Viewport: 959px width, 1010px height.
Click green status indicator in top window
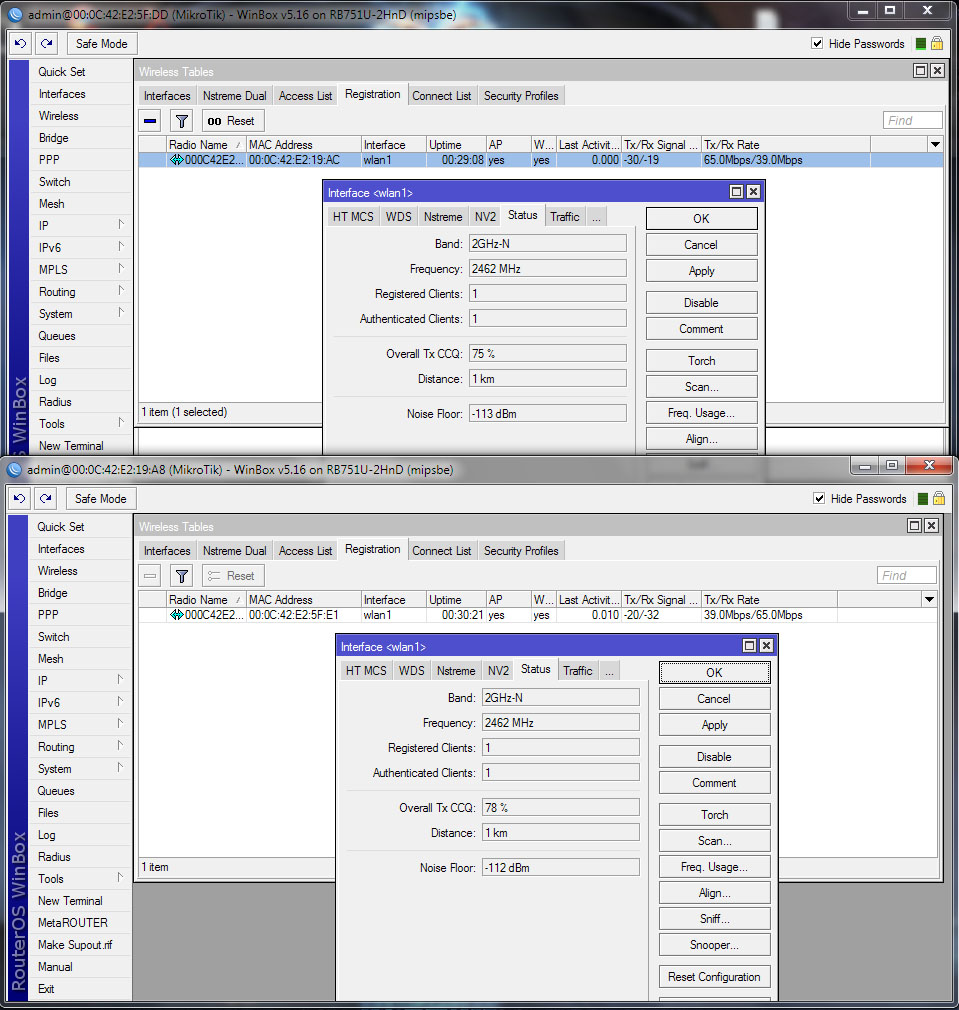point(921,44)
